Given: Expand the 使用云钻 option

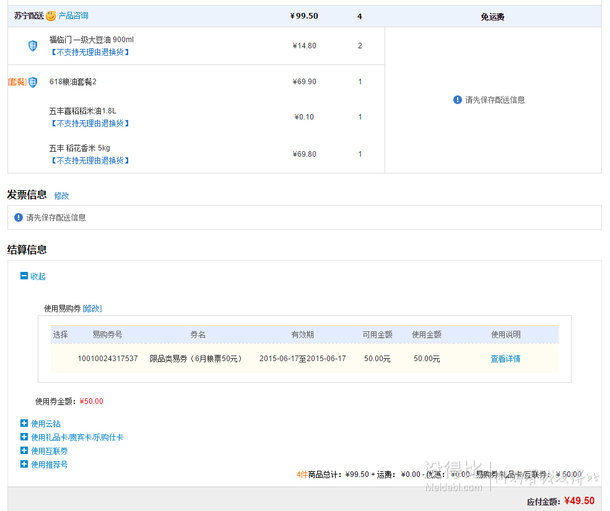Looking at the screenshot, I should tap(40, 424).
